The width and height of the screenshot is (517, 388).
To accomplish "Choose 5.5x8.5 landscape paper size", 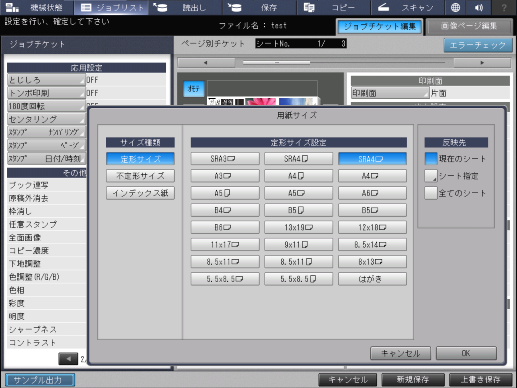I will point(225,279).
